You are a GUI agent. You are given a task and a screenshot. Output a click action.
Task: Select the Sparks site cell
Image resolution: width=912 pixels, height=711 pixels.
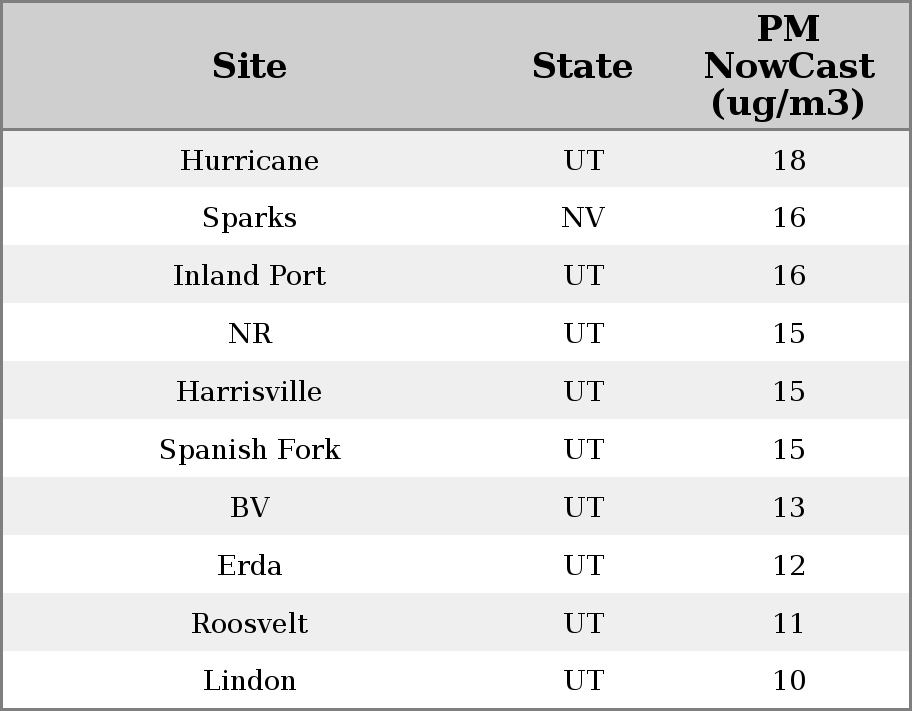[x=250, y=218]
